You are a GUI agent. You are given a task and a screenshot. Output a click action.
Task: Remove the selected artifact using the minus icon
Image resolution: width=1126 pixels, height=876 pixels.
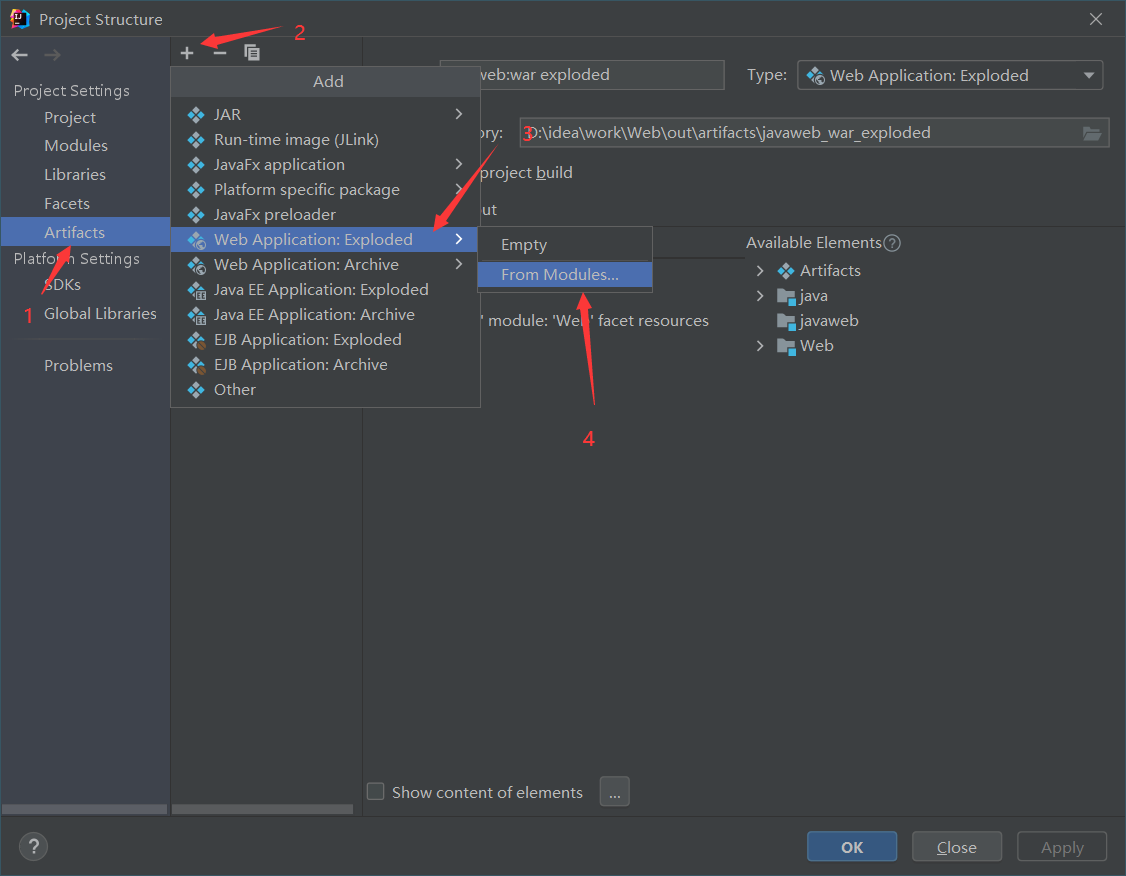click(220, 52)
